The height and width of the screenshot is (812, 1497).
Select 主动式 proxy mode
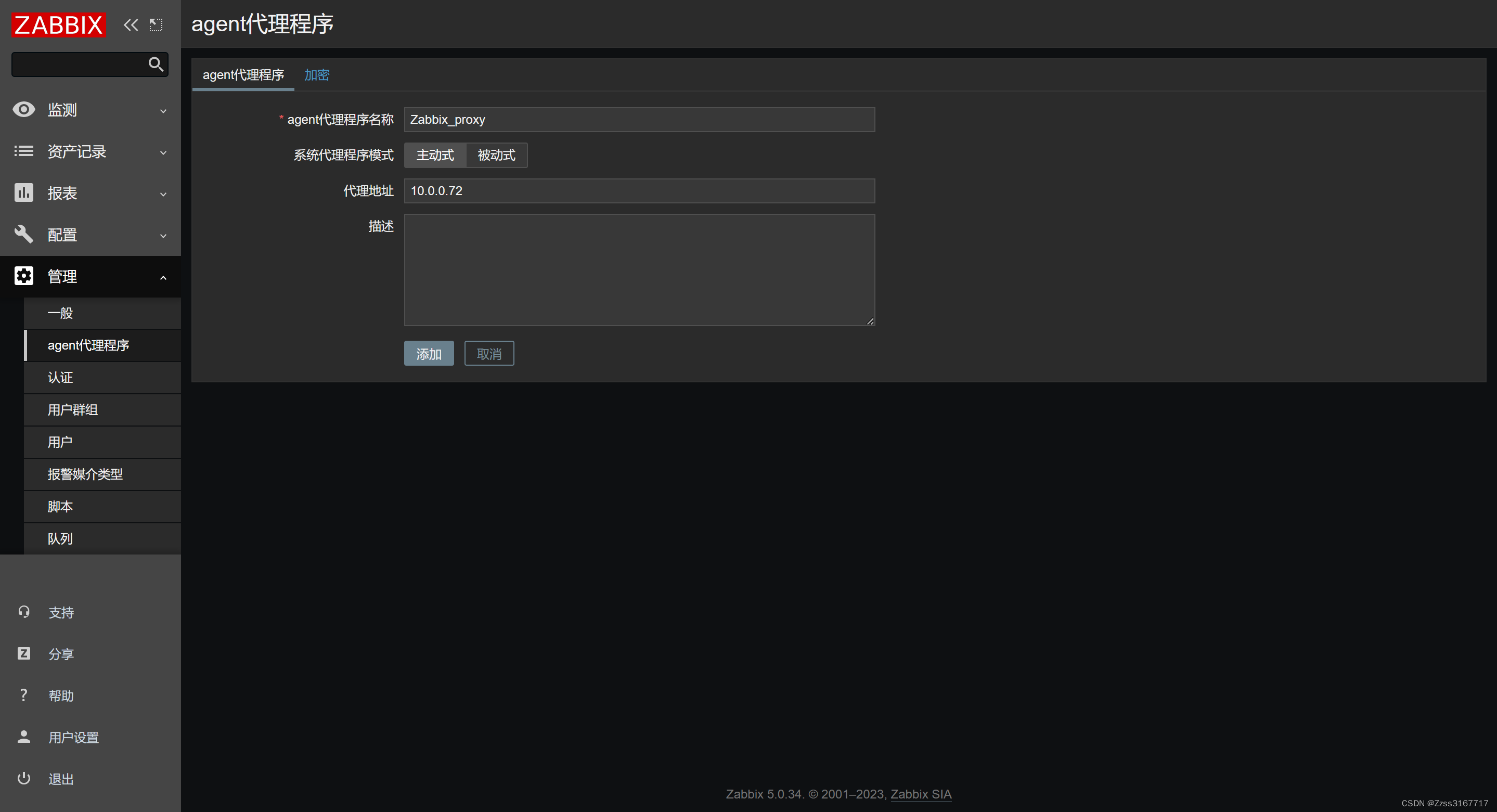click(435, 155)
